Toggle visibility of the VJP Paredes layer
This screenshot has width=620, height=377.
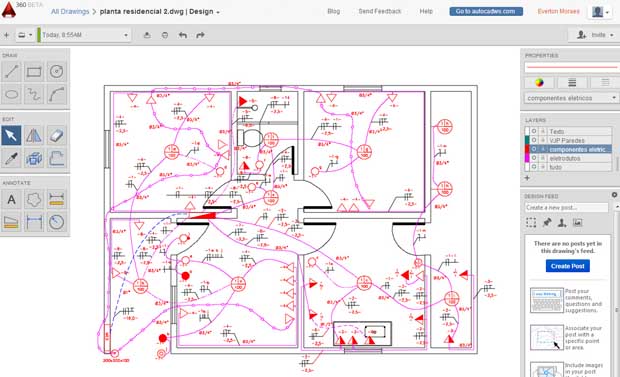coord(534,140)
